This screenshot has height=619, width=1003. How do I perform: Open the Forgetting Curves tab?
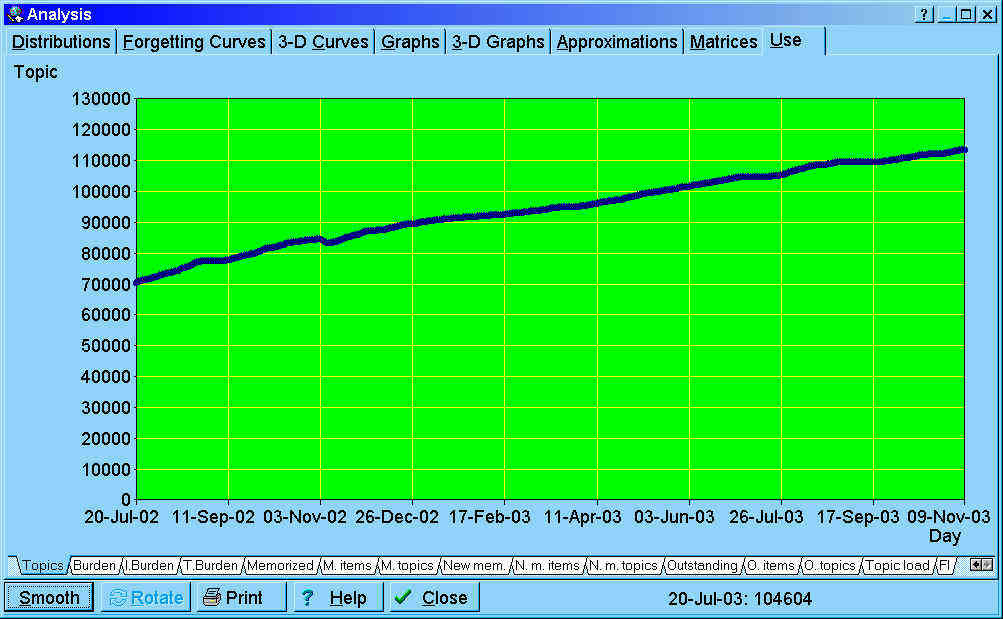(x=194, y=42)
